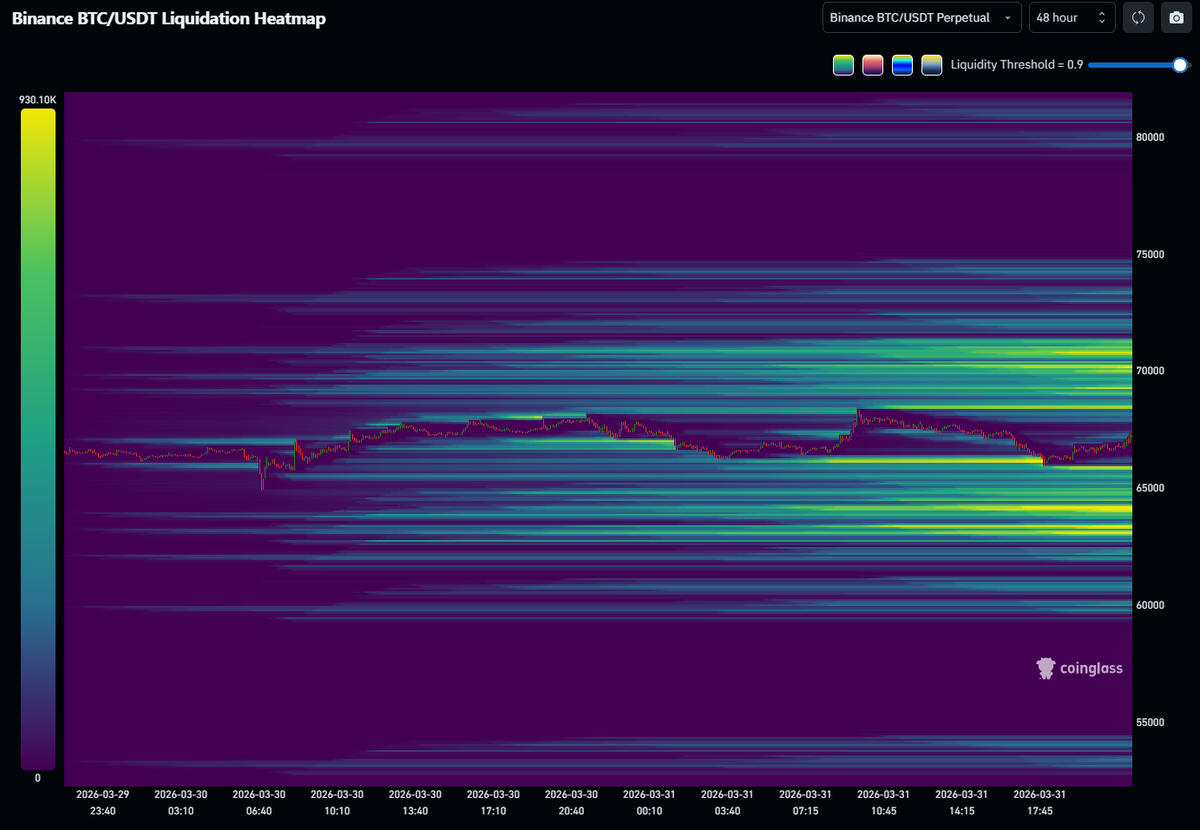Open the Binance BTC/USDT Perpetual pair dropdown
The image size is (1200, 830).
tap(922, 18)
